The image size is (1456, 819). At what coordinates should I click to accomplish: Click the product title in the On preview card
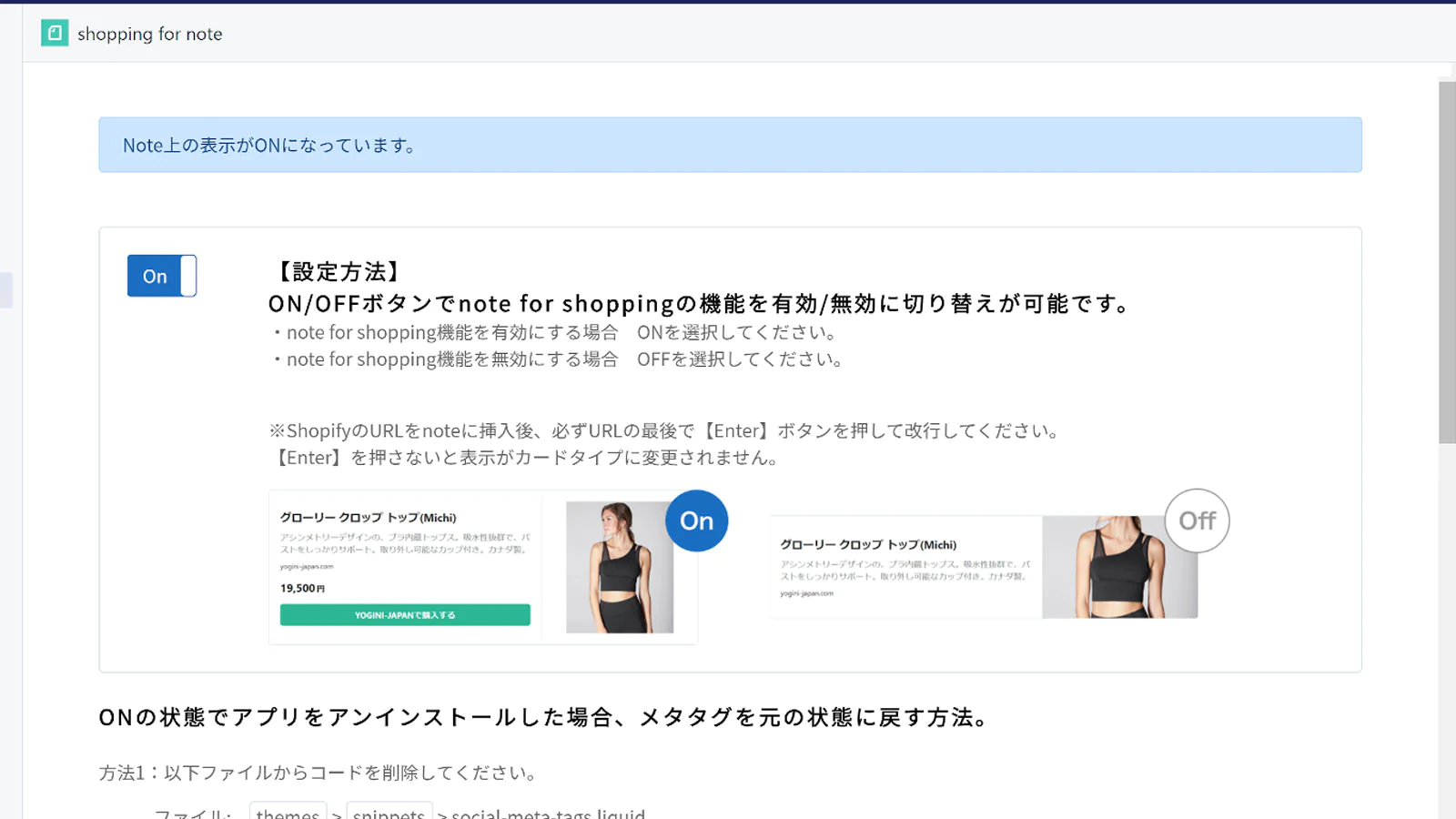[368, 518]
